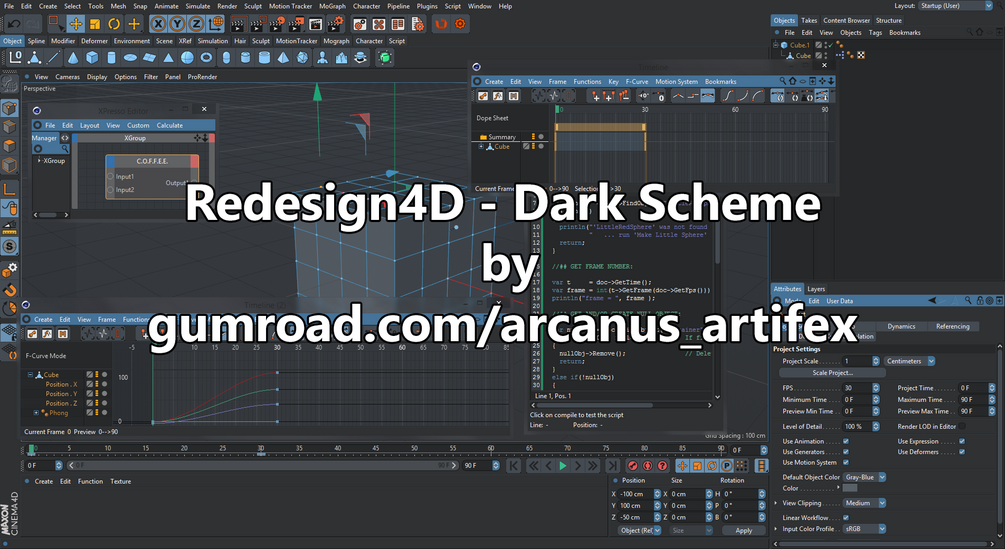Click the green Play Forwards button
The width and height of the screenshot is (1005, 549).
pos(563,466)
